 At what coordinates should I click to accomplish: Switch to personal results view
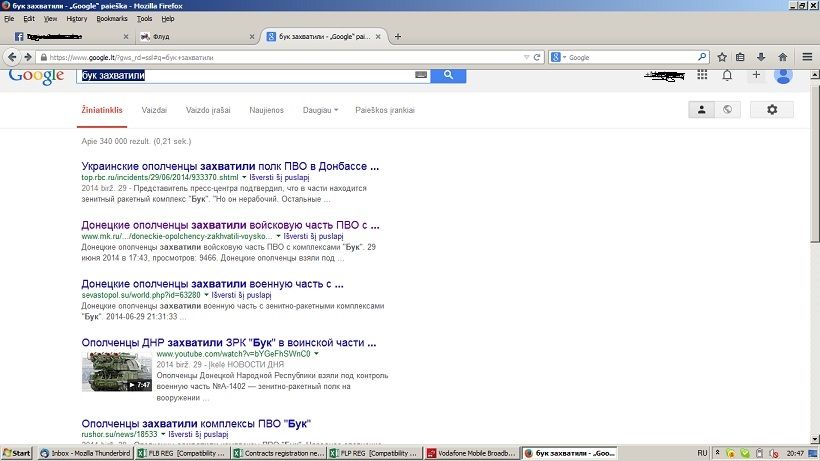pos(702,110)
